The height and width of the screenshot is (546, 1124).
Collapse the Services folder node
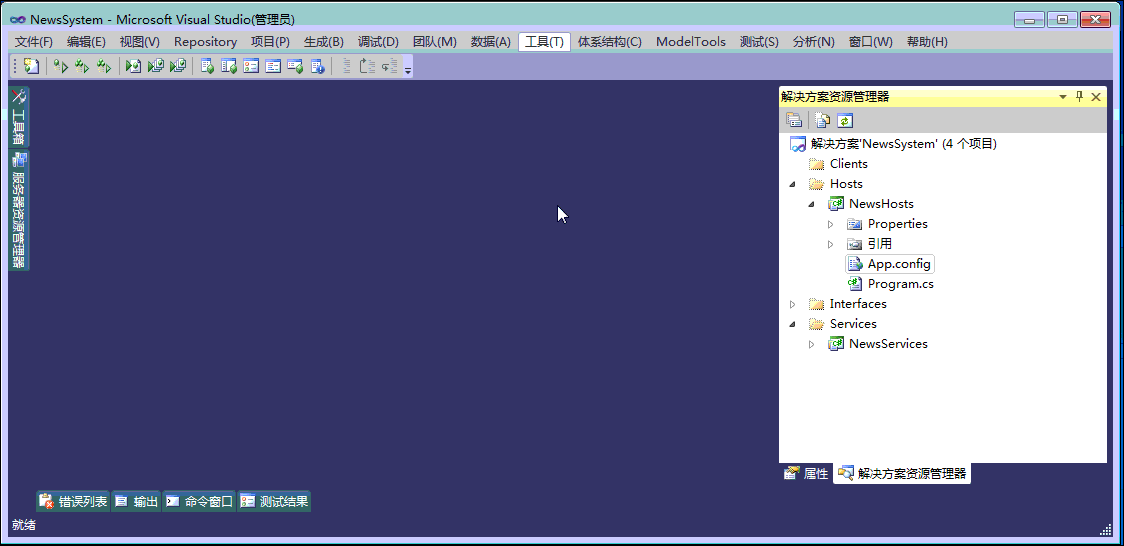[x=793, y=324]
